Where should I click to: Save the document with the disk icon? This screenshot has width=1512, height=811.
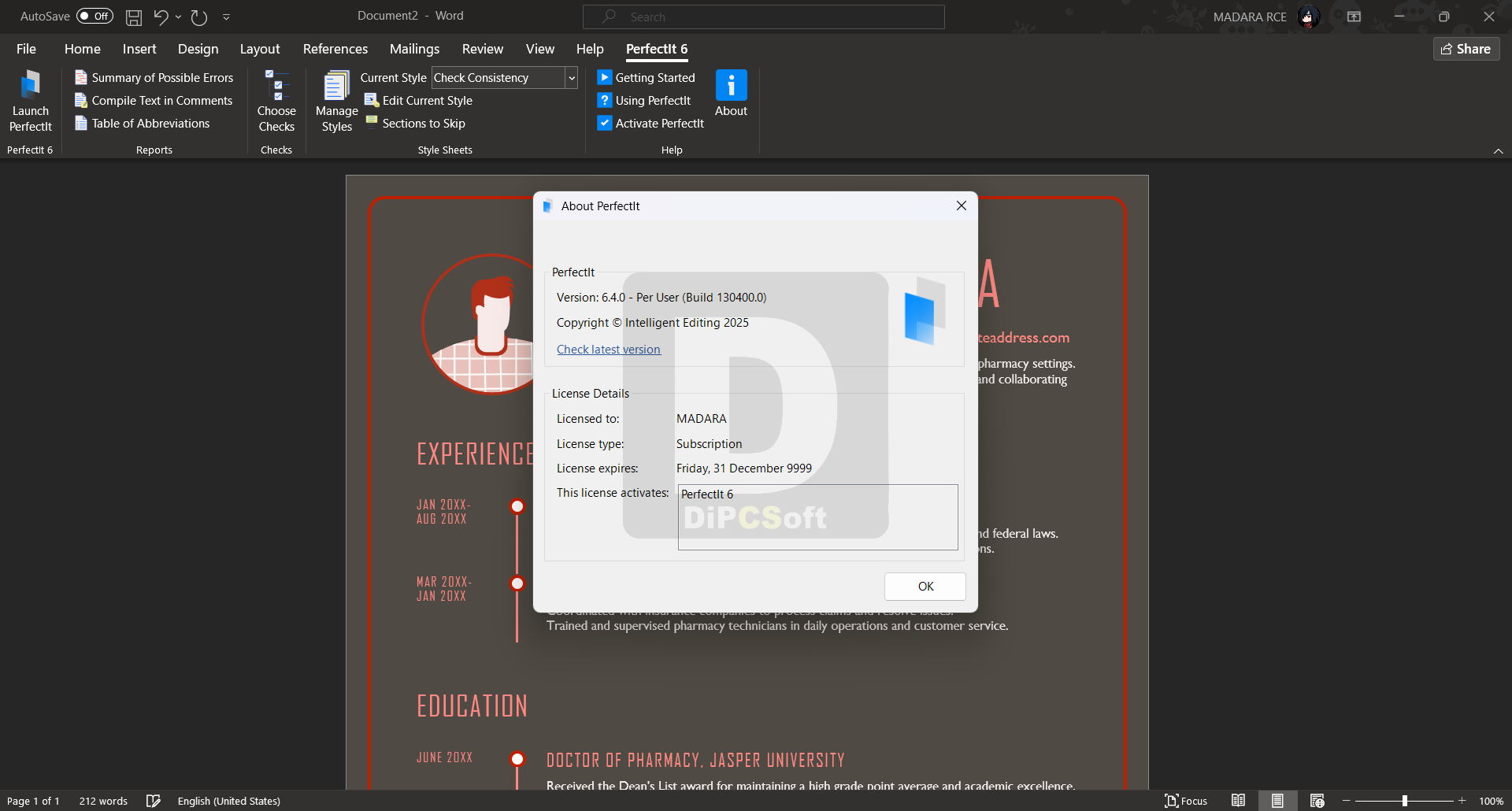134,17
